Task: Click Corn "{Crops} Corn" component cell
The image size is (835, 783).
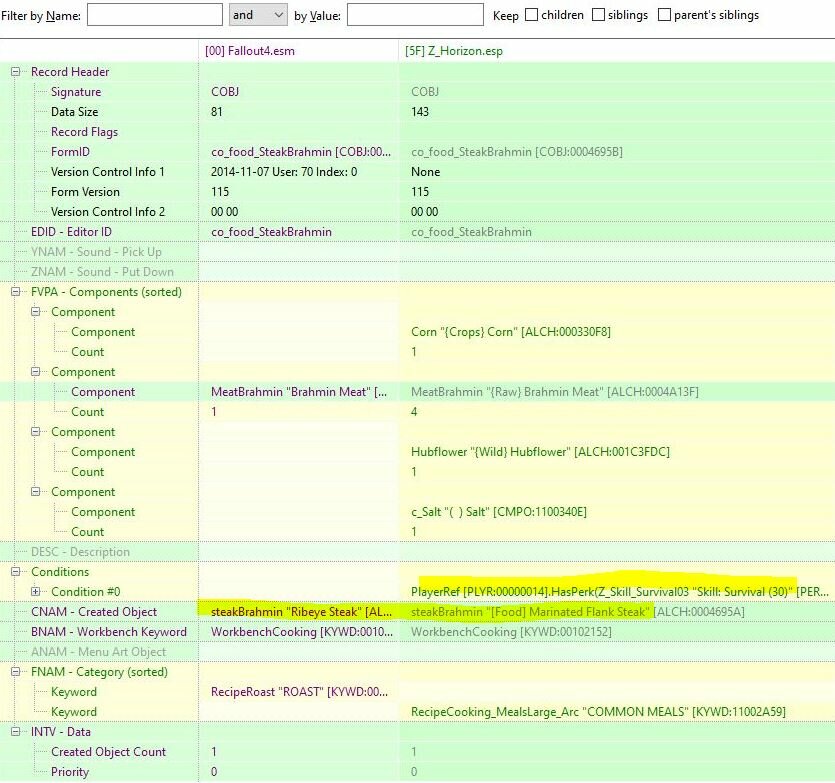Action: click(511, 332)
